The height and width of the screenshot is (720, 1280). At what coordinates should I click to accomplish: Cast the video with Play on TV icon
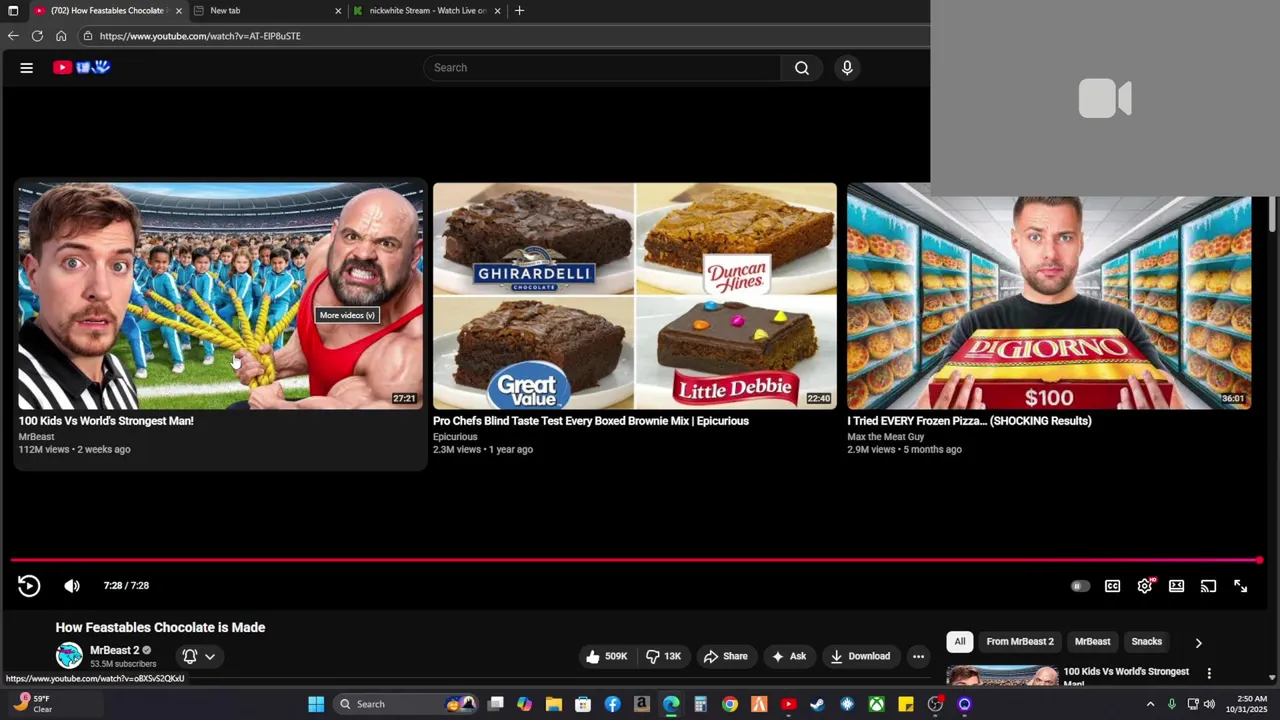1209,586
